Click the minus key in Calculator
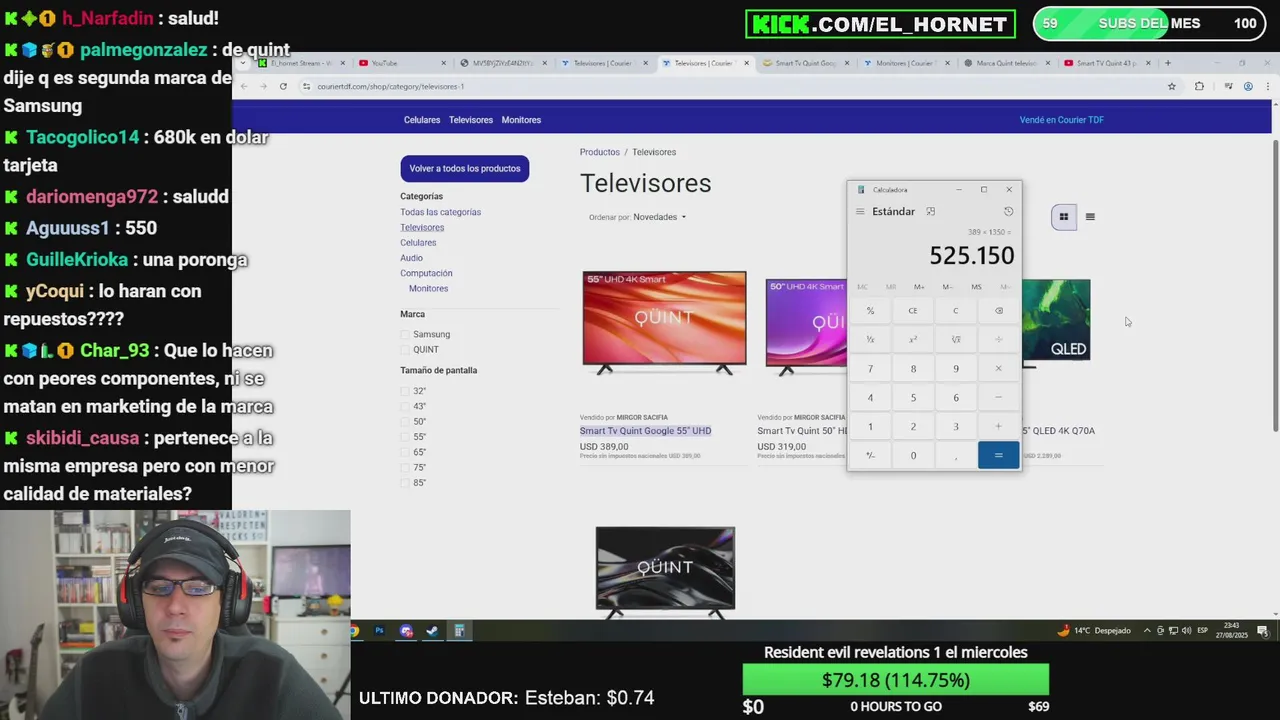 (x=998, y=398)
